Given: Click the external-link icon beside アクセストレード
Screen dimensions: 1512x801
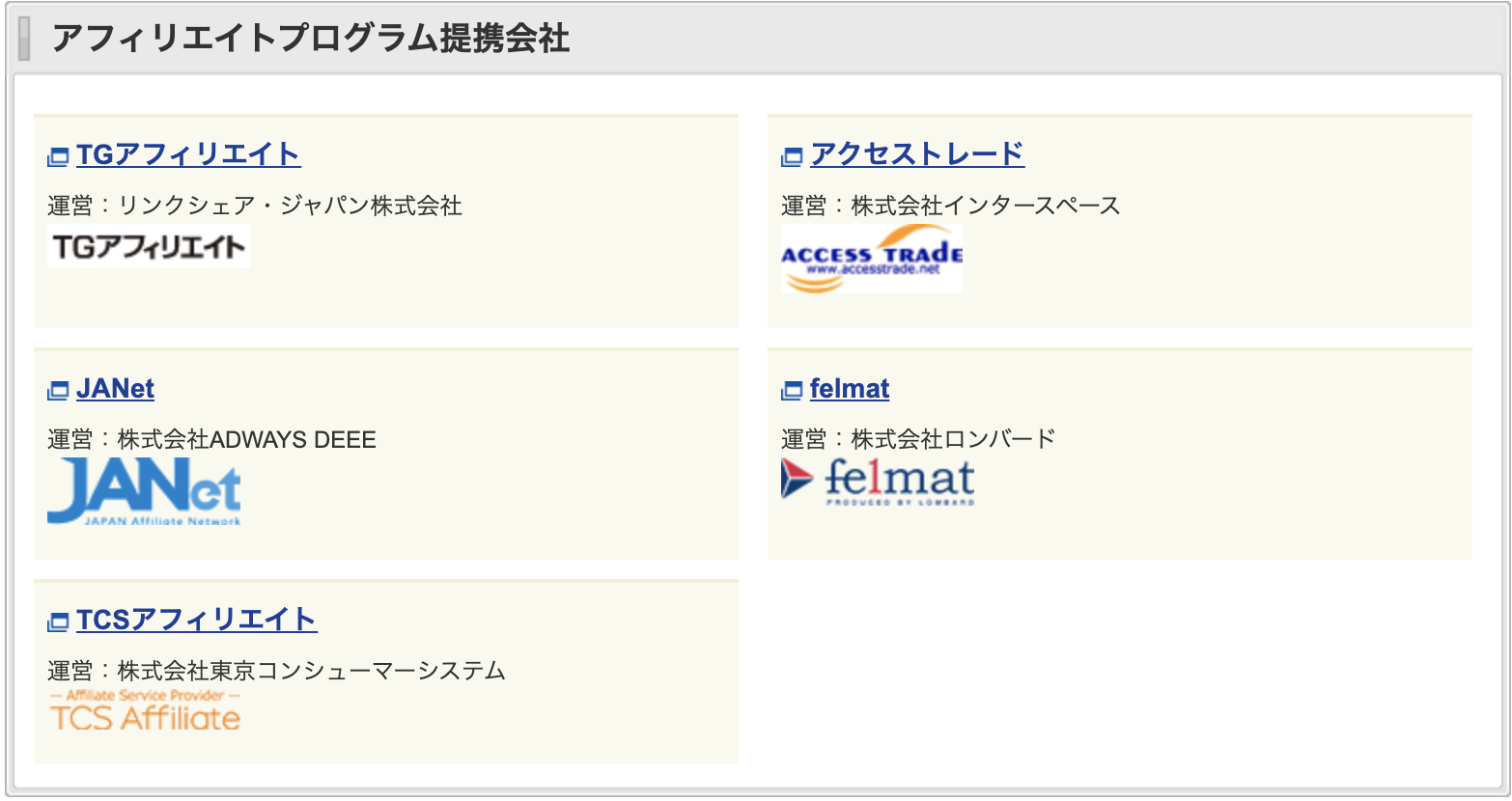Looking at the screenshot, I should (x=790, y=152).
